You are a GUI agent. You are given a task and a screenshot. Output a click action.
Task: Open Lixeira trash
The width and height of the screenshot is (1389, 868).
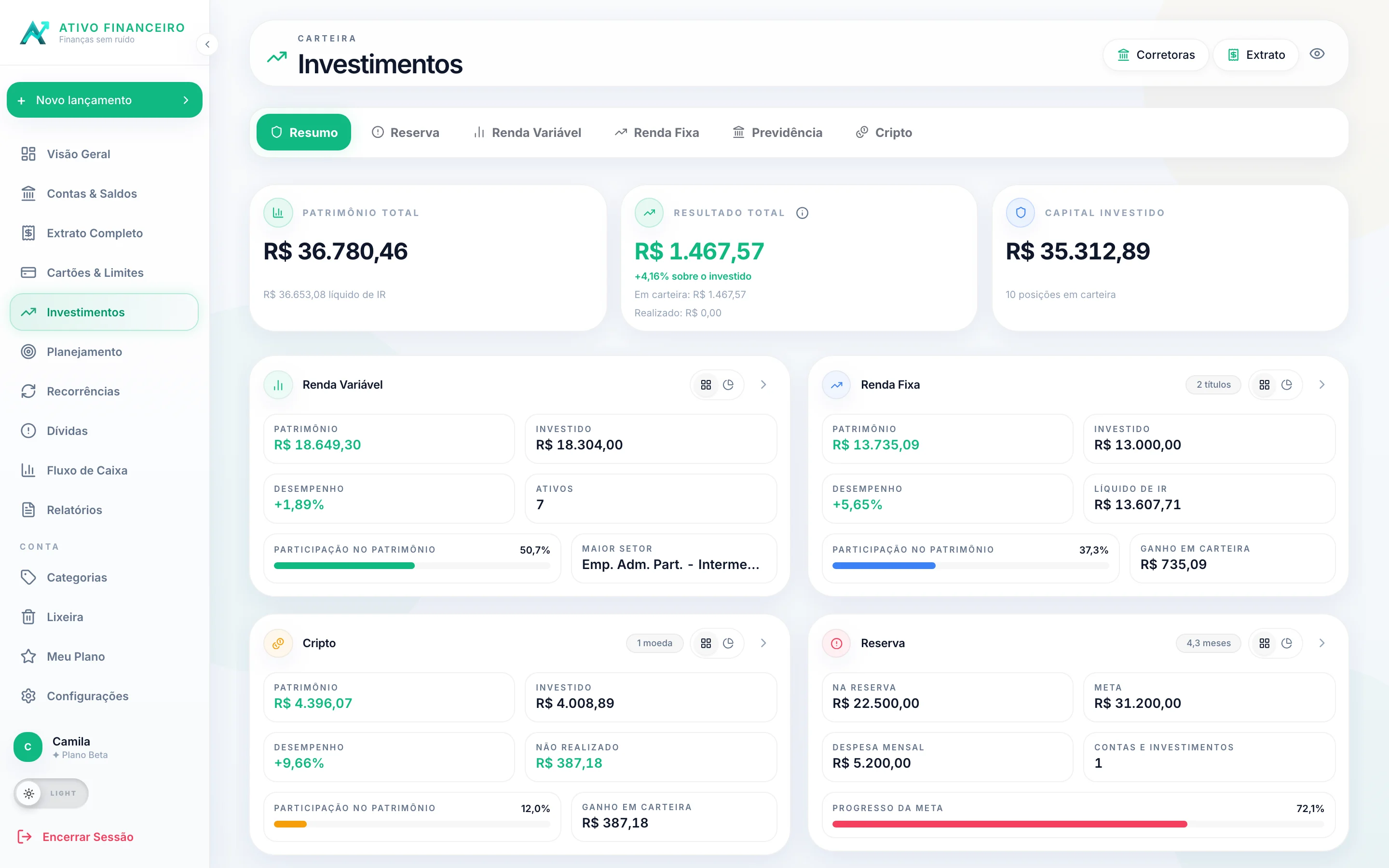click(x=104, y=617)
